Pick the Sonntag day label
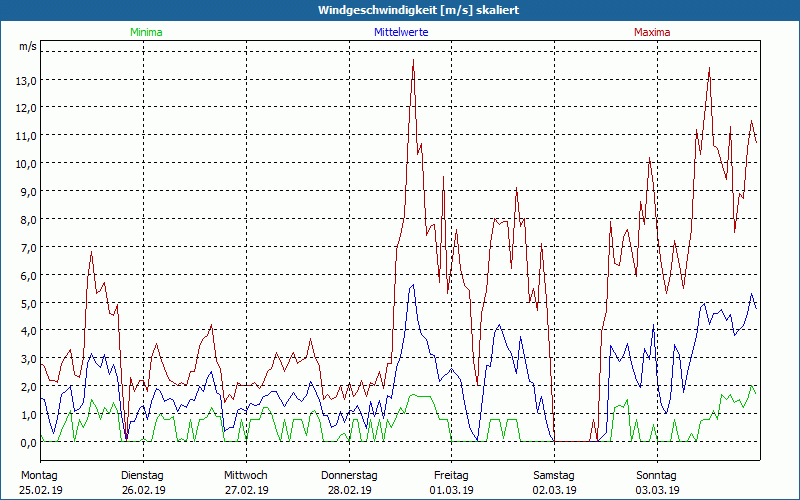 657,475
